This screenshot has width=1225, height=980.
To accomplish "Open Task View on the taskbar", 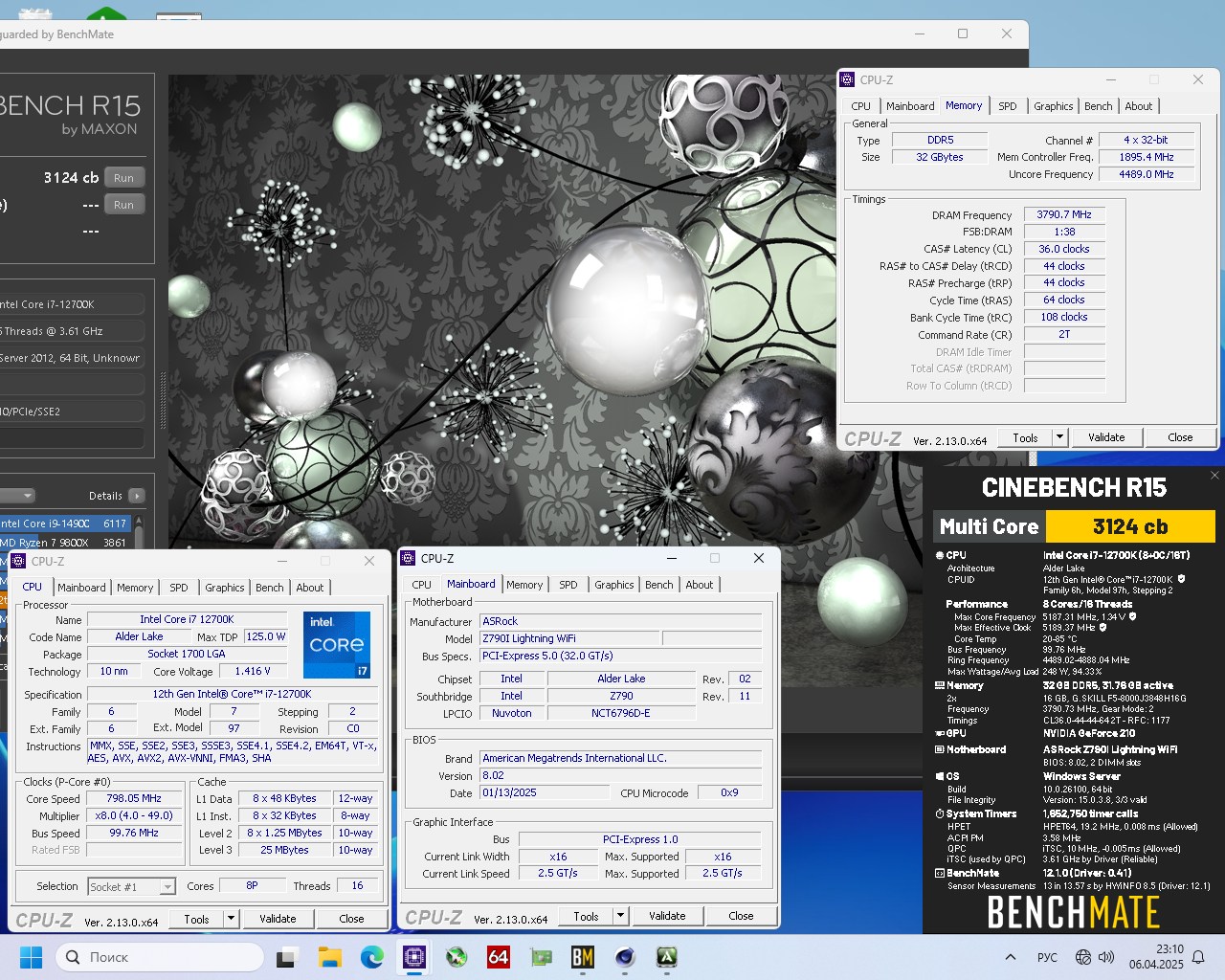I will 286,957.
